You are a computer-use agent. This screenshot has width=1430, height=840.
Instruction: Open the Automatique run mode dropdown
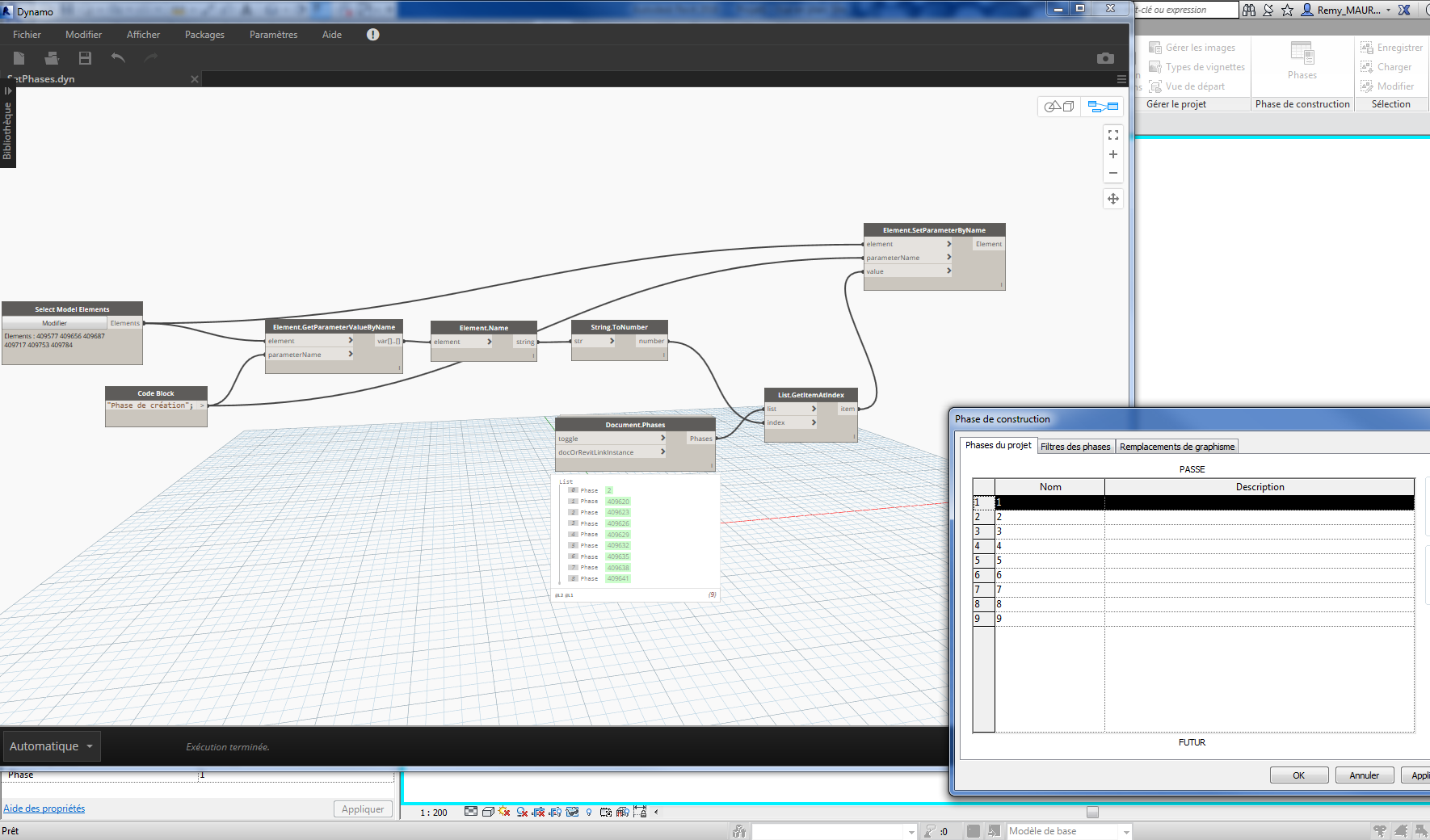tap(52, 746)
